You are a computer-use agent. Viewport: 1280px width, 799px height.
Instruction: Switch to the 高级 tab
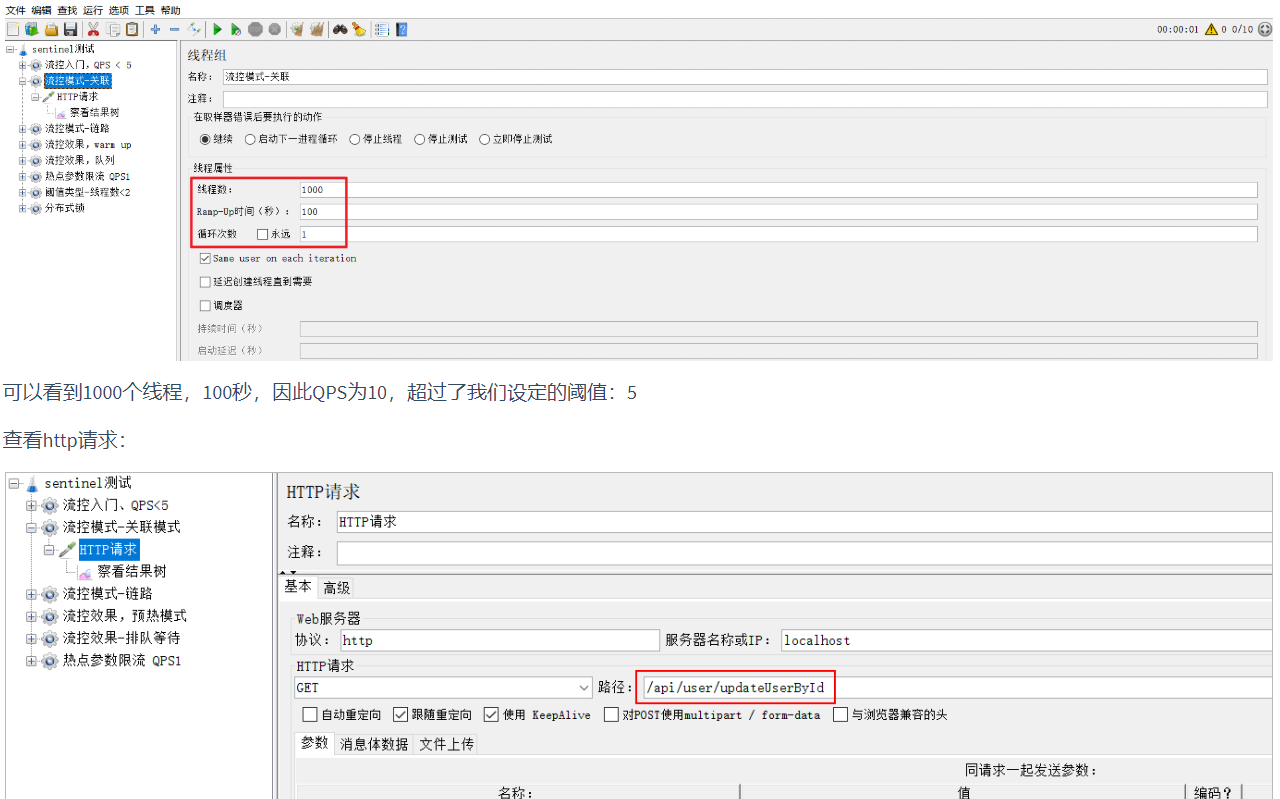coord(336,588)
